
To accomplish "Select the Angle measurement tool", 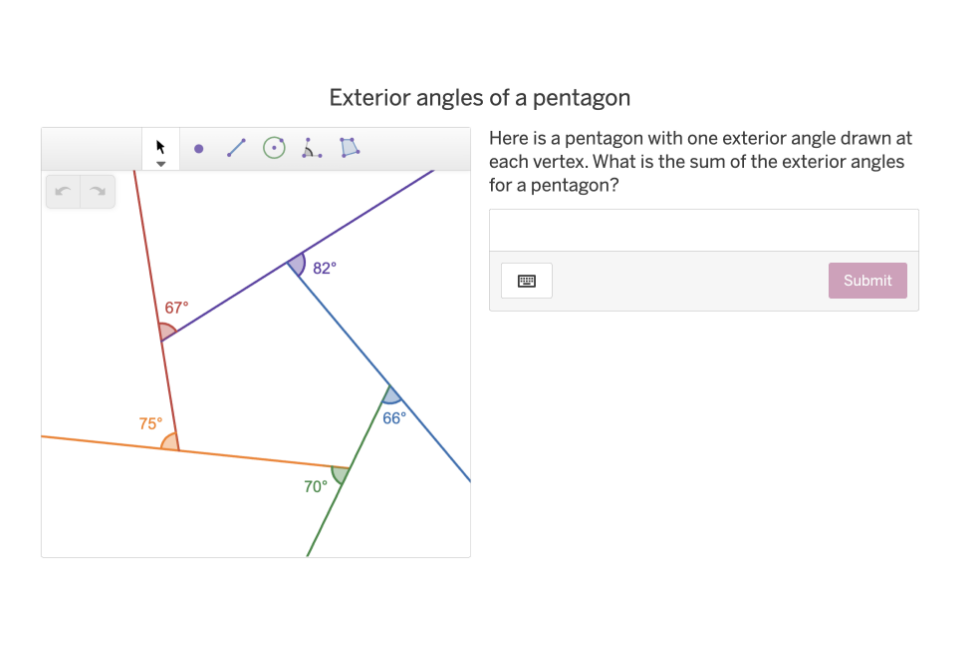I will point(311,147).
